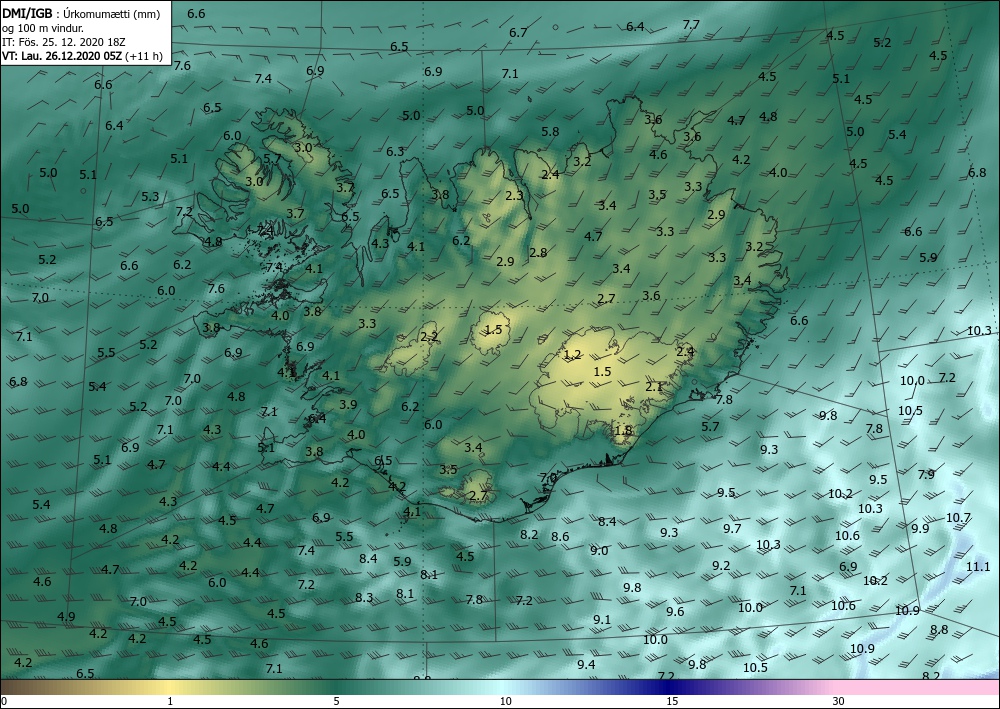Click the '8.8' value on the map
This screenshot has height=709, width=1000.
pyautogui.click(x=939, y=630)
